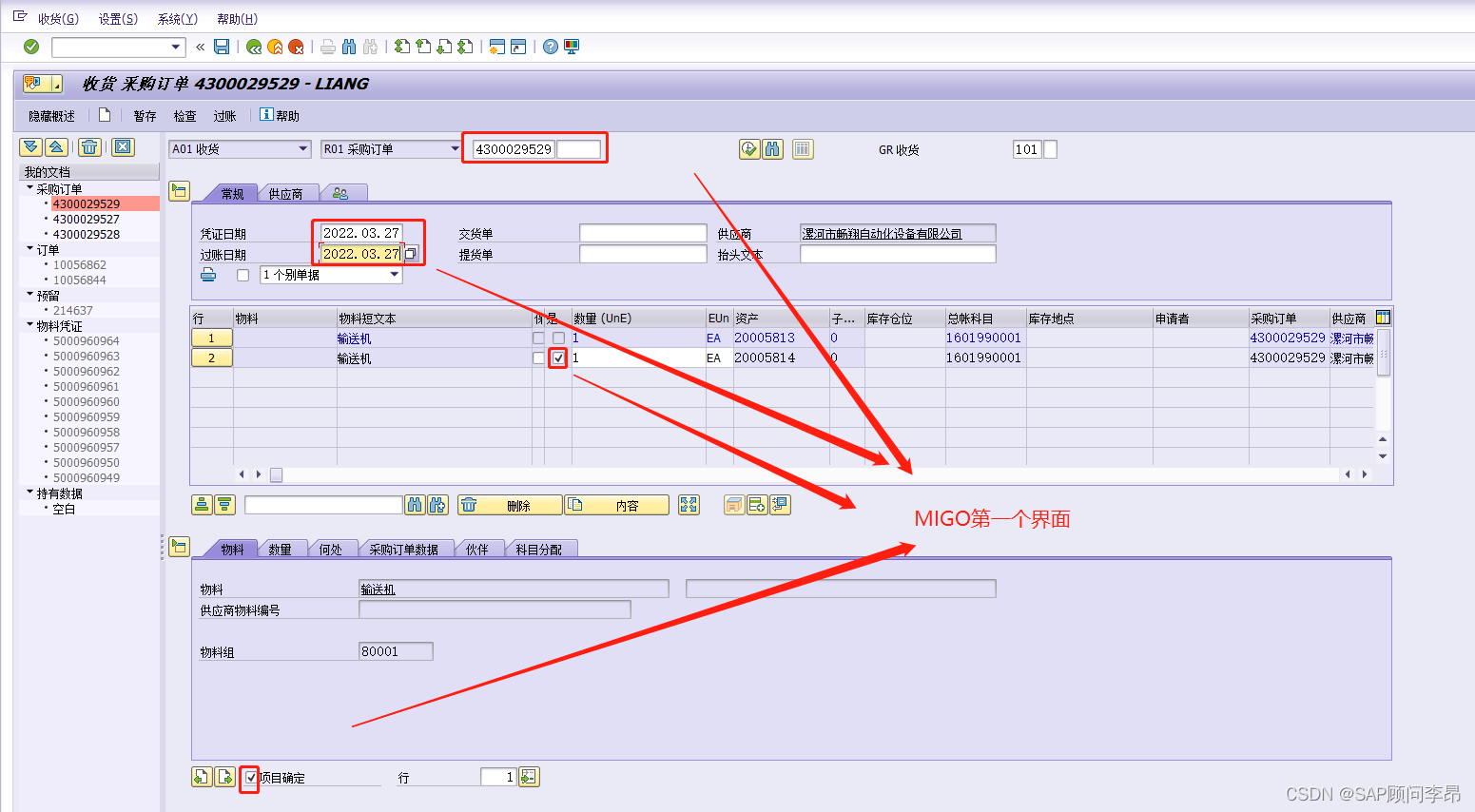Screen dimensions: 1475x812
Task: Click the First page navigation icon
Action: [402, 47]
